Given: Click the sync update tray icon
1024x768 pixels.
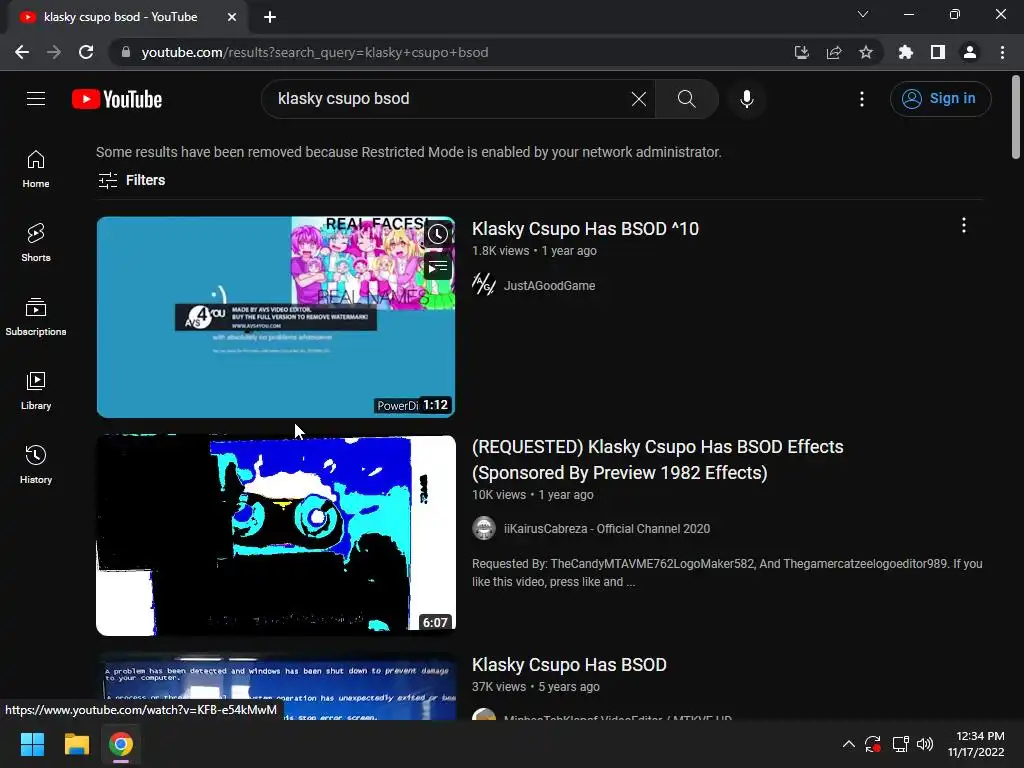Looking at the screenshot, I should click(873, 744).
